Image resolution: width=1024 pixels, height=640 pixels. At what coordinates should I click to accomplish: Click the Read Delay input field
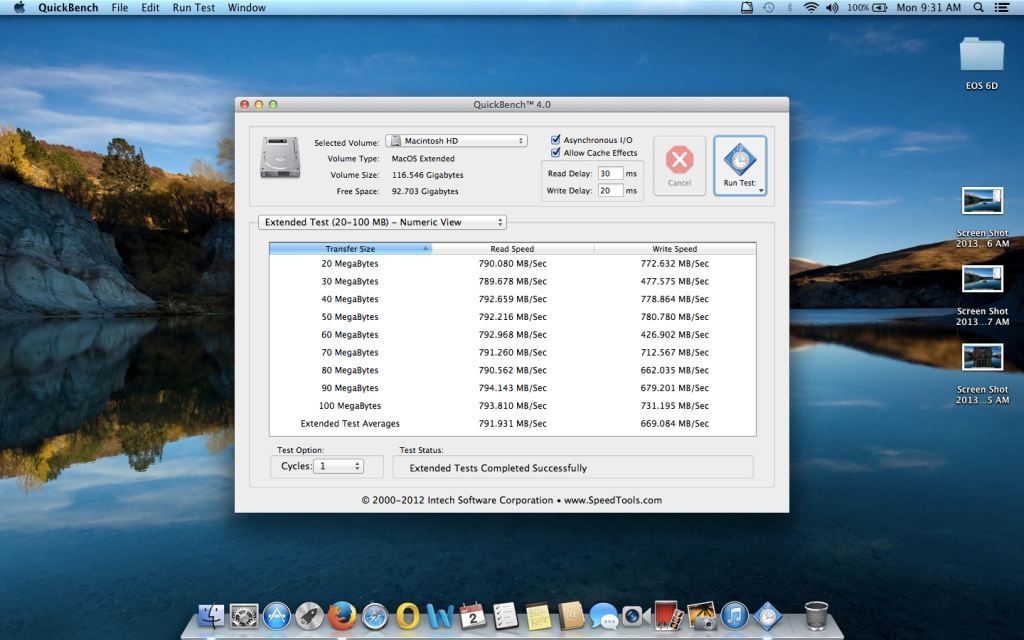[x=610, y=174]
